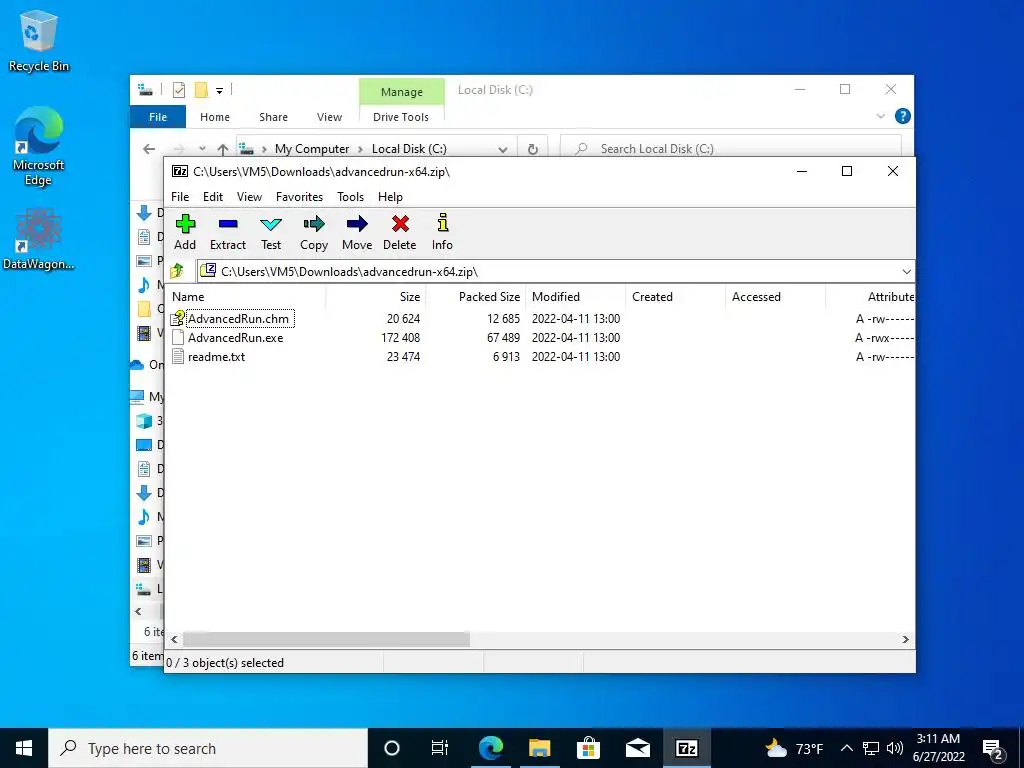1024x768 pixels.
Task: Click the scroll-right arrow in 7-Zip
Action: click(906, 639)
